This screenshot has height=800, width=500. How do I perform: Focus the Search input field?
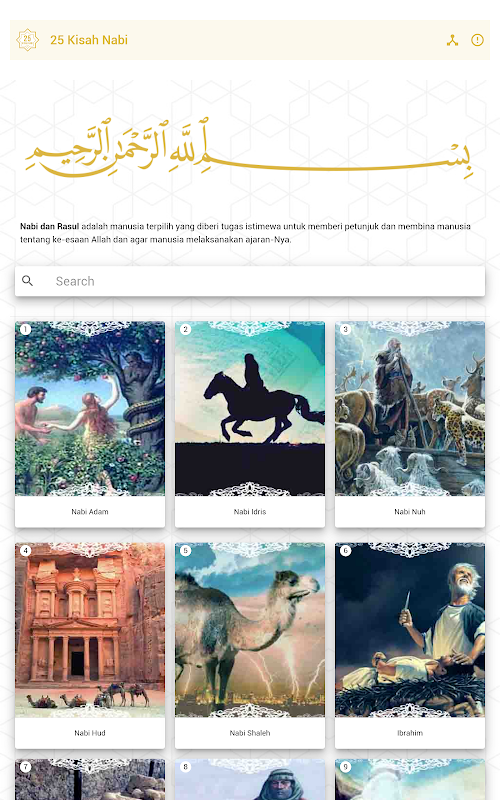(250, 281)
